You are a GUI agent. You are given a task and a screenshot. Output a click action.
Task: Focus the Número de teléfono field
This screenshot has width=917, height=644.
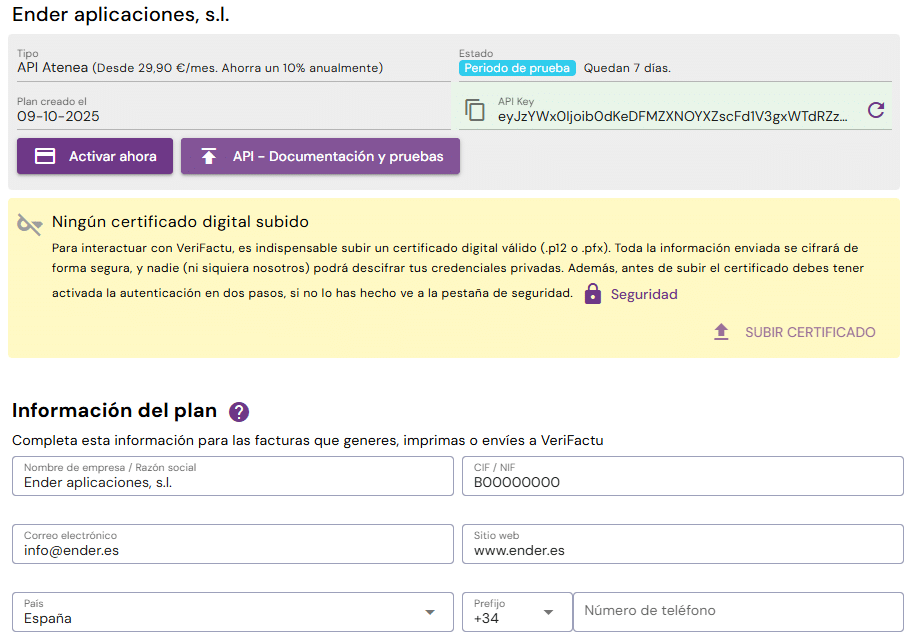point(736,611)
